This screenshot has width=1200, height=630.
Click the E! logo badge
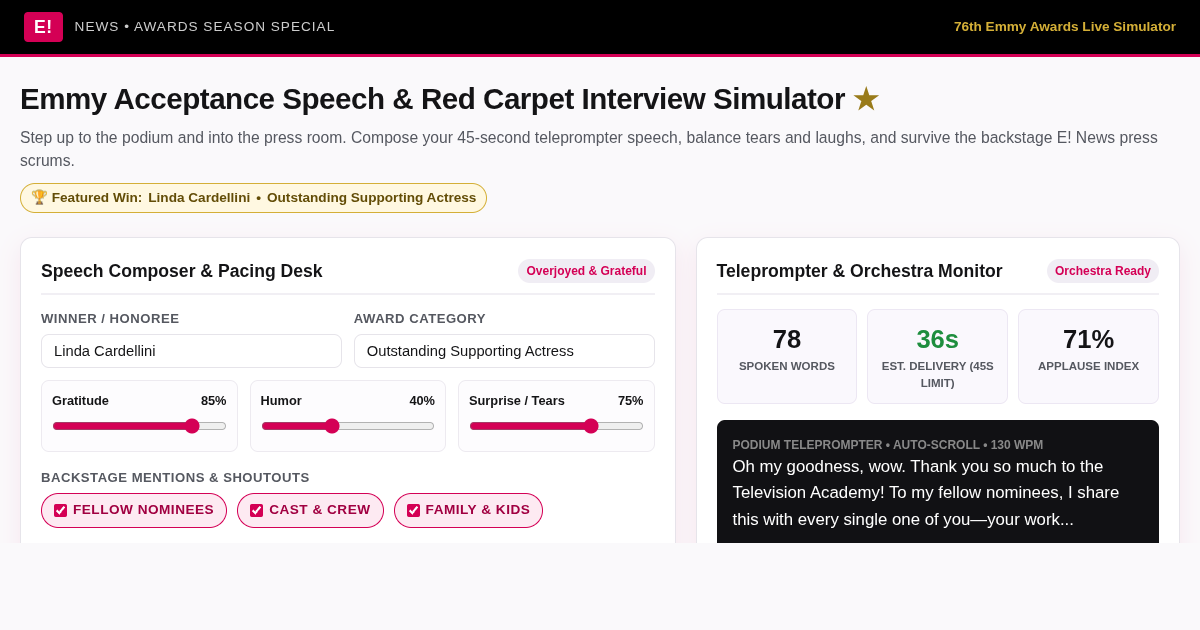pyautogui.click(x=43, y=27)
